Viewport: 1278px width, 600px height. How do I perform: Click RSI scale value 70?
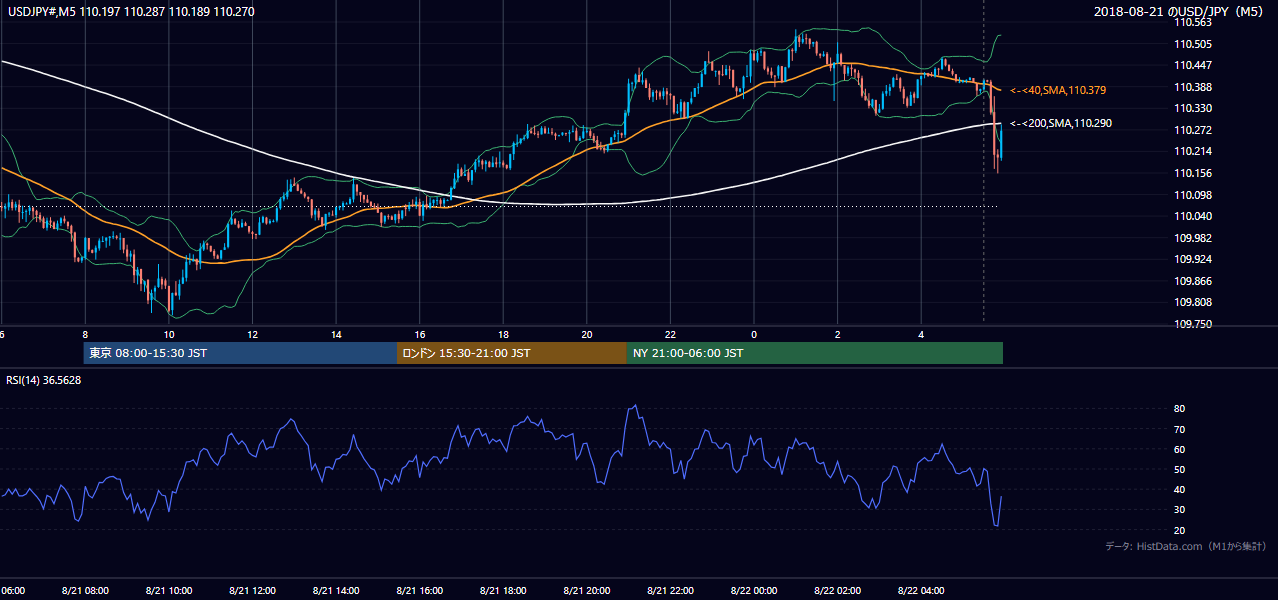[1180, 429]
